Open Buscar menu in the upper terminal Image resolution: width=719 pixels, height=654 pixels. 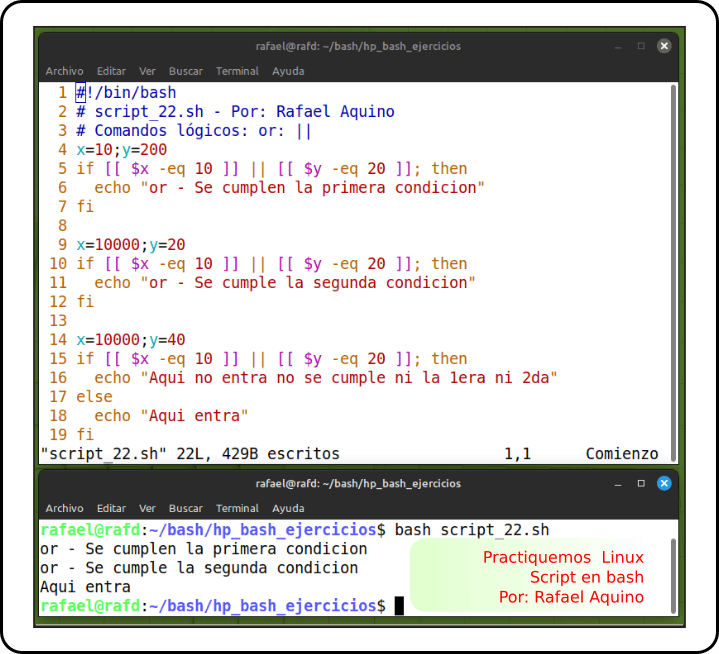[x=186, y=71]
